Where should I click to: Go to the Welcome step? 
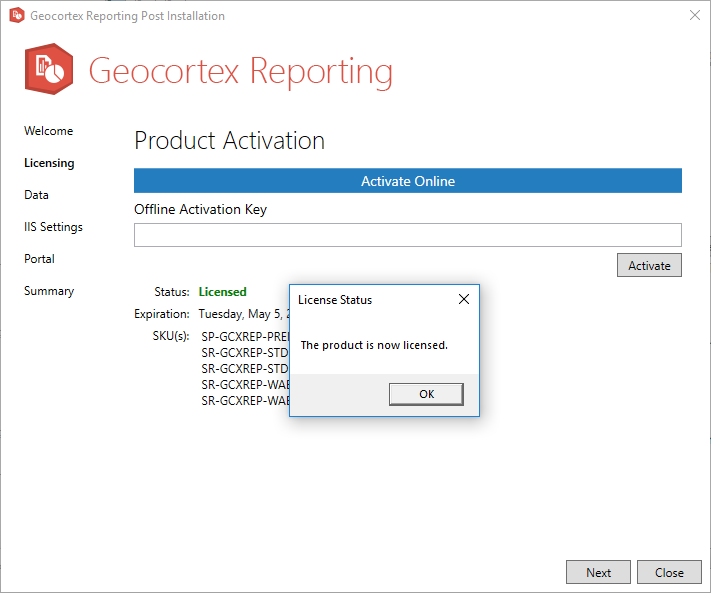(x=49, y=131)
